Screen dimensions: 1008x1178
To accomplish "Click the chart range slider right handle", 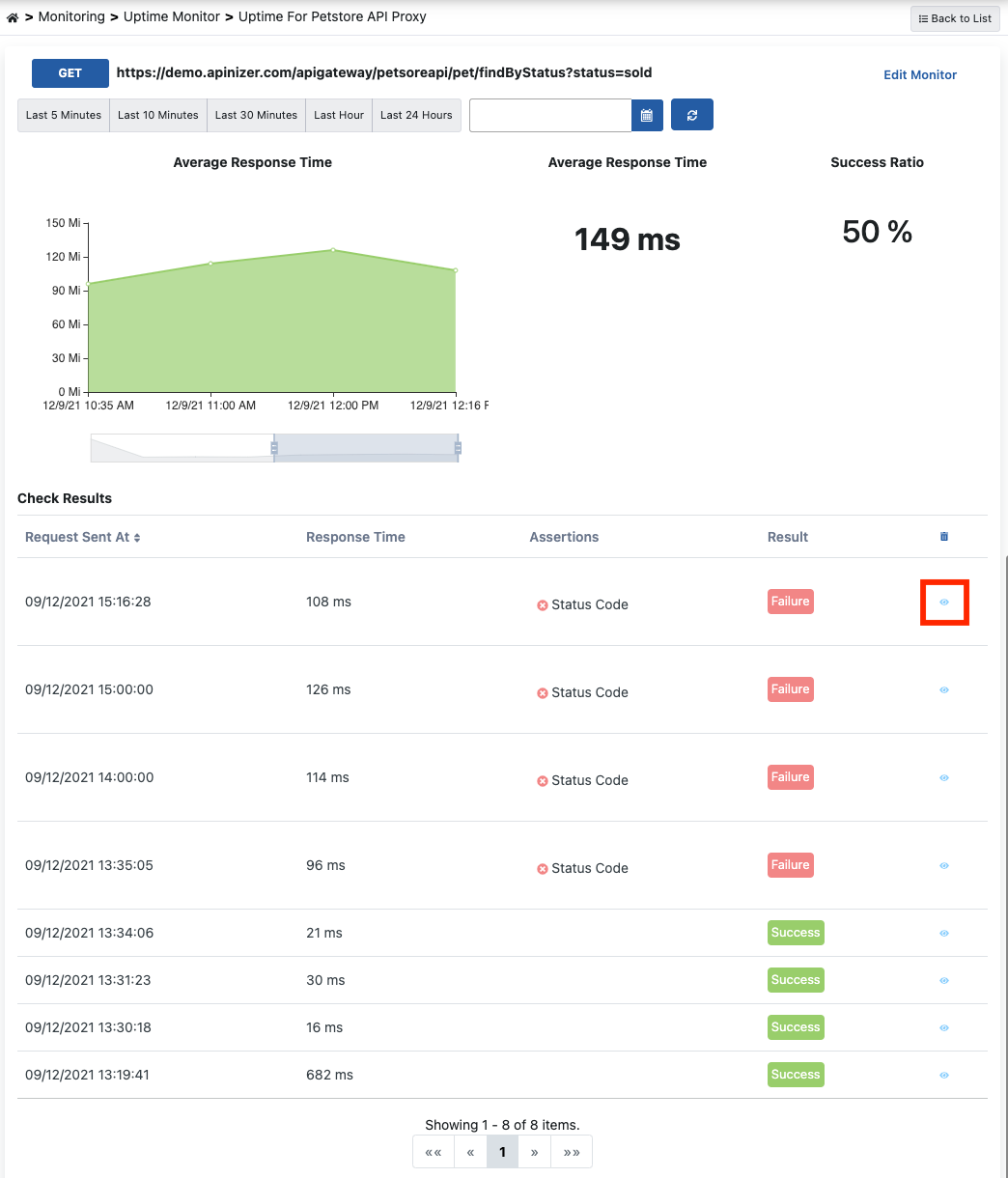I will (x=458, y=448).
